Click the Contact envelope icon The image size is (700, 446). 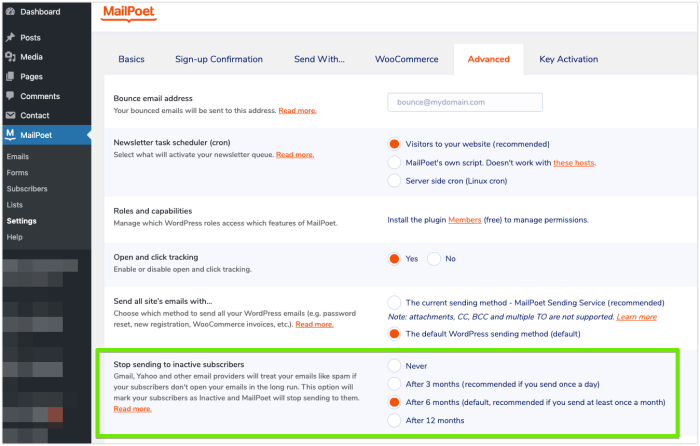[x=10, y=115]
